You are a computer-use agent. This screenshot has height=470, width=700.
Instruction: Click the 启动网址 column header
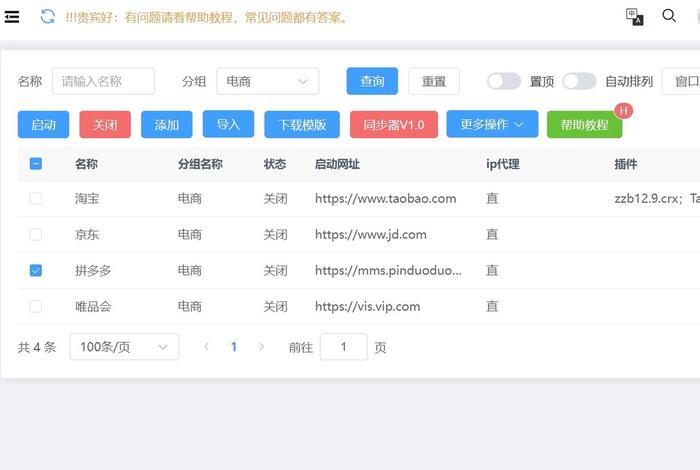[337, 164]
